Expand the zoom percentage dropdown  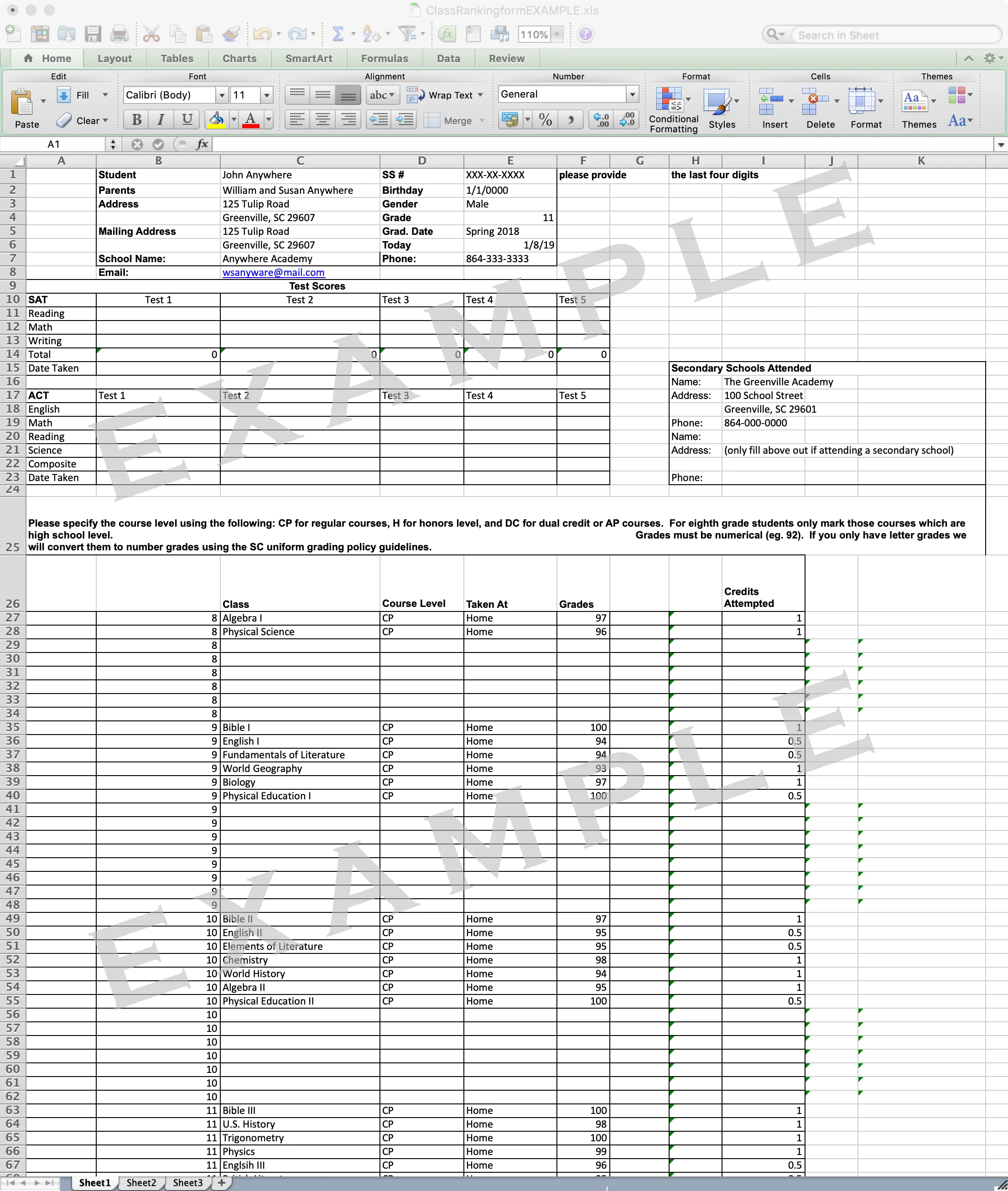[x=557, y=34]
